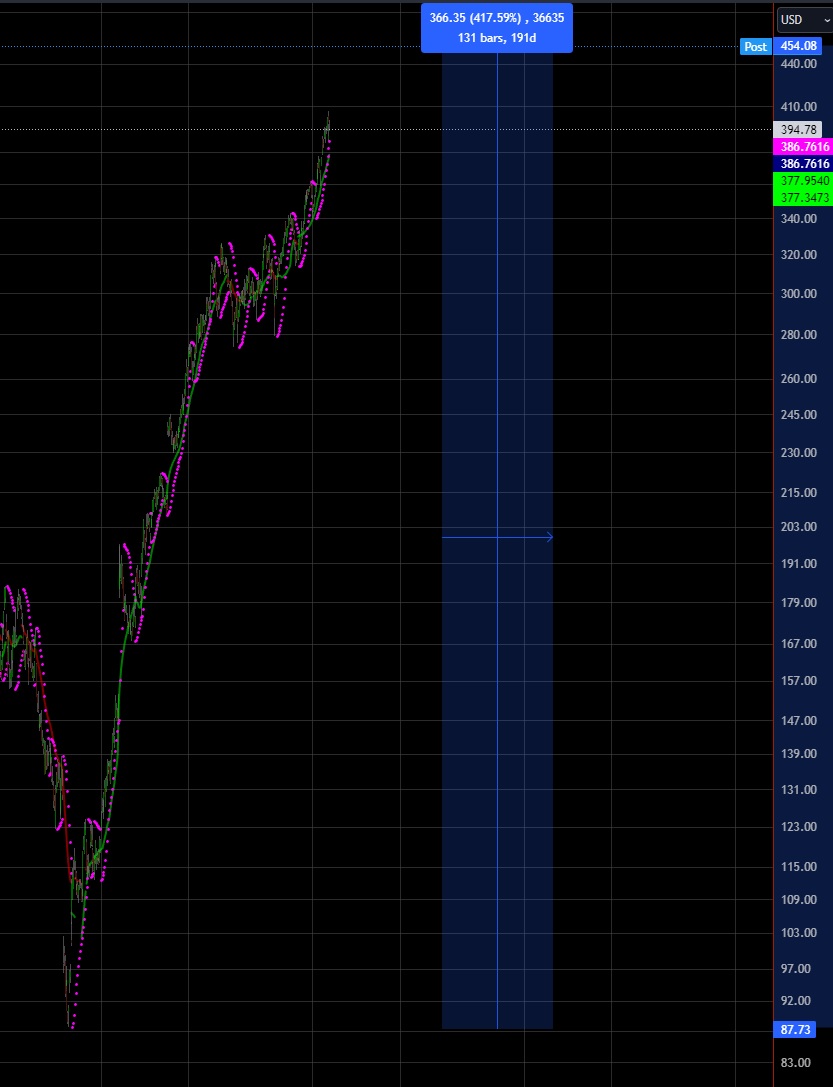Screen dimensions: 833x1087
Task: Select a candlestick at the chart peak
Action: coord(328,120)
